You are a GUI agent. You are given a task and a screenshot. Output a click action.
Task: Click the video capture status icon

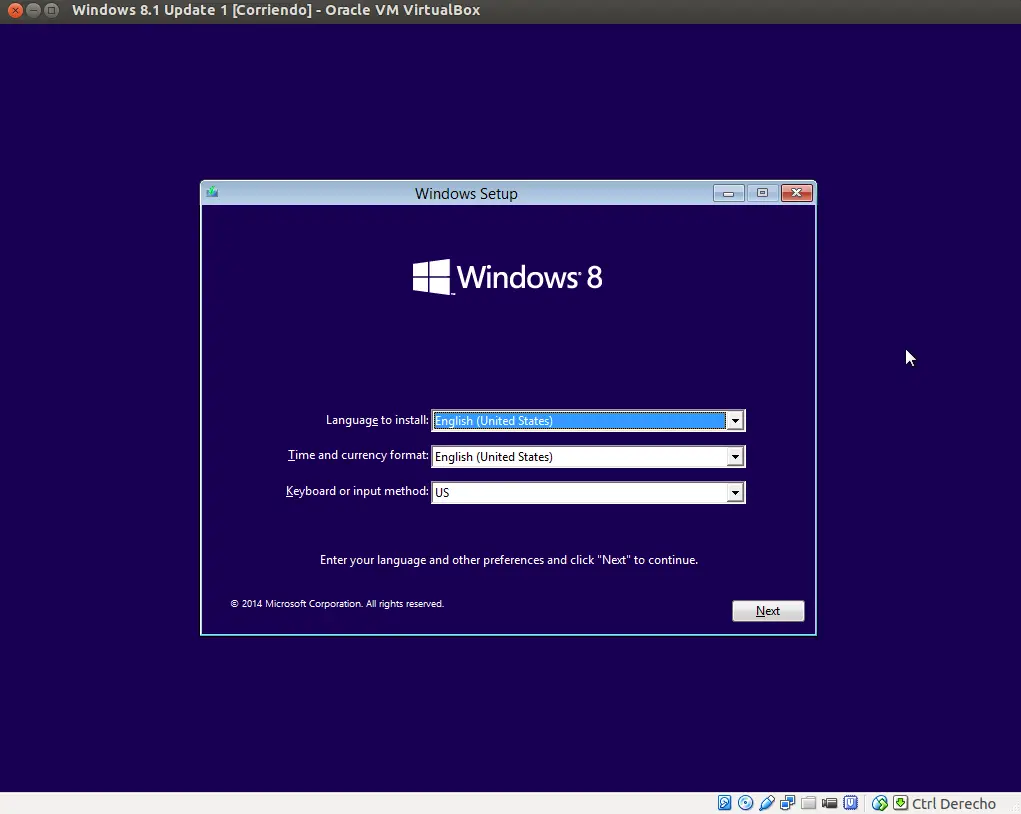point(829,803)
